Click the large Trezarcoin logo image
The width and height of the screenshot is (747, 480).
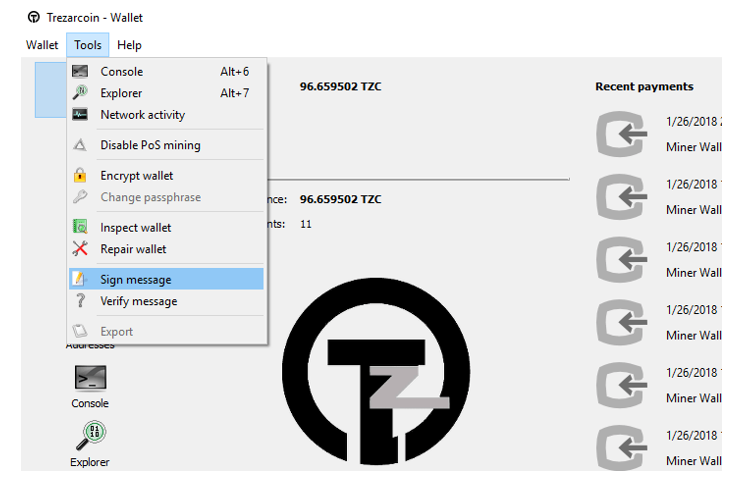click(376, 371)
